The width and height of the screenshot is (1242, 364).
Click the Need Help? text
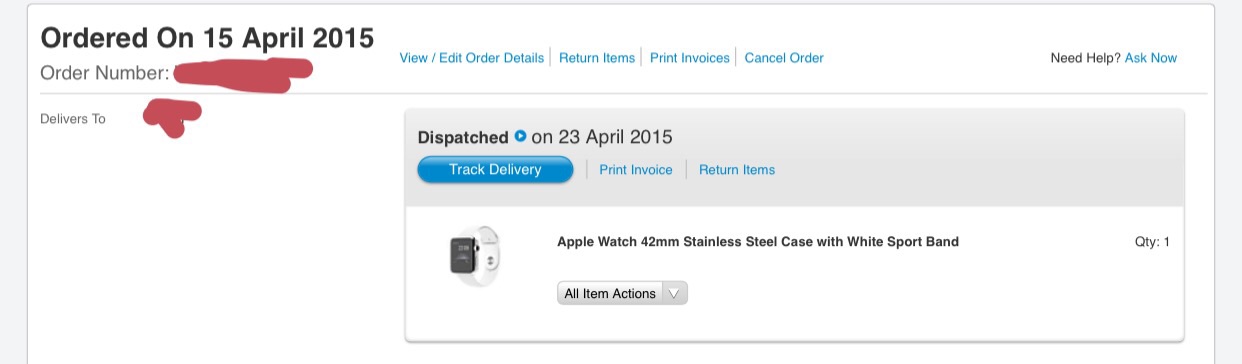(x=1085, y=58)
